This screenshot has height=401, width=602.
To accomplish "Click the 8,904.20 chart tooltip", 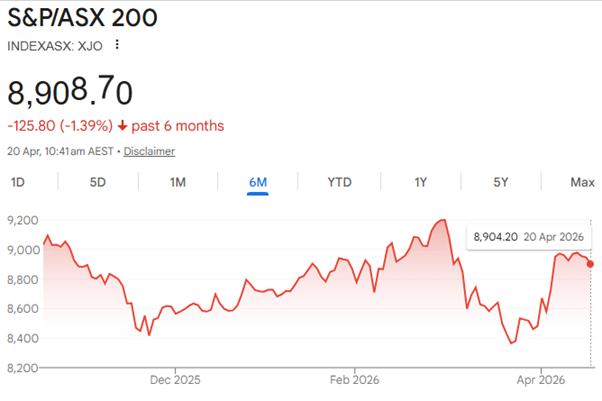I will (528, 238).
